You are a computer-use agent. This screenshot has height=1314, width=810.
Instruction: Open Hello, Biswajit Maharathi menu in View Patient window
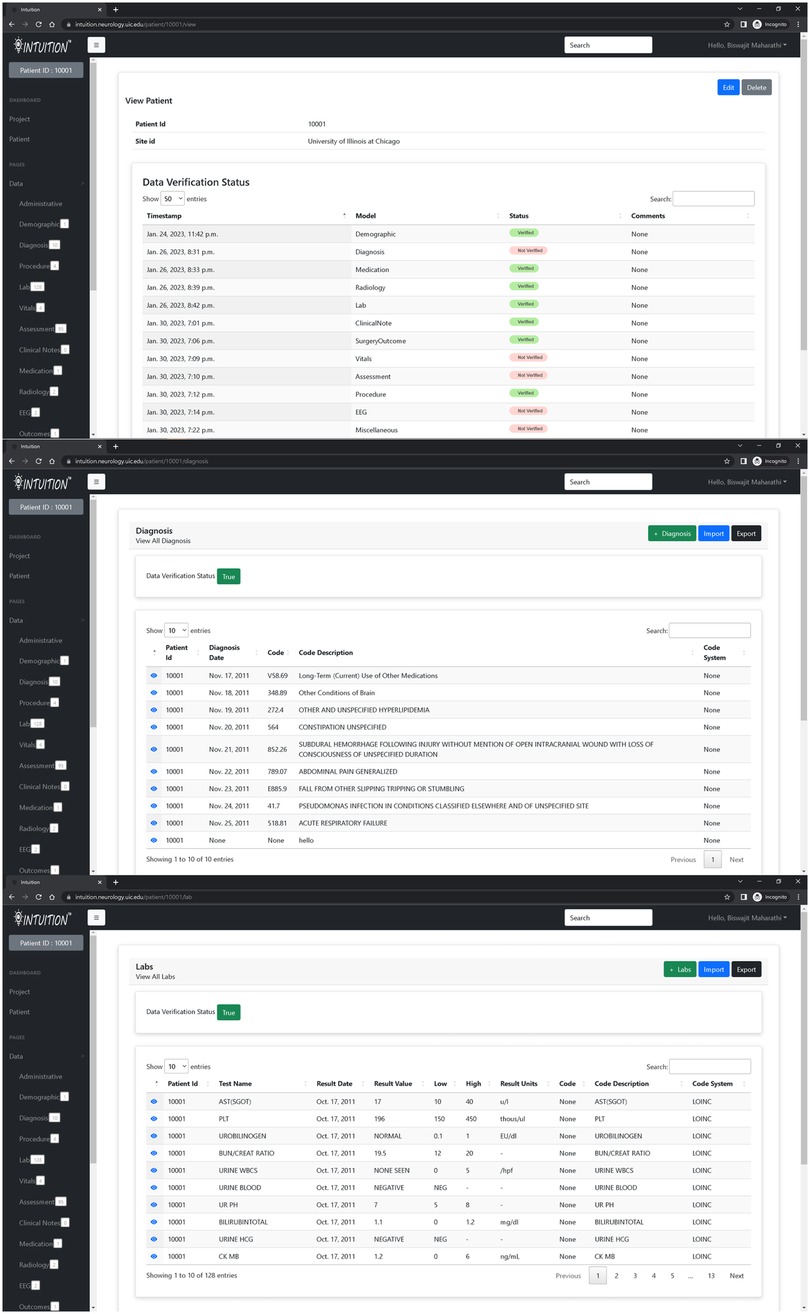747,45
